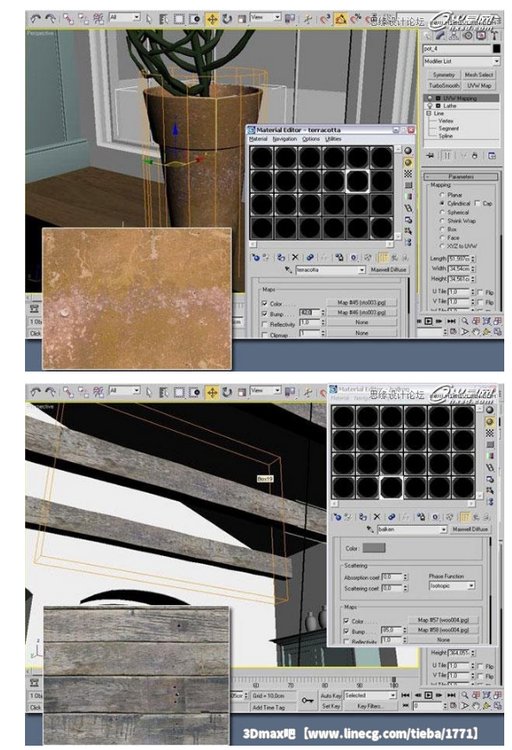Enable the Cap checkbox next to Cylindrical
The height and width of the screenshot is (750, 512).
pyautogui.click(x=478, y=203)
